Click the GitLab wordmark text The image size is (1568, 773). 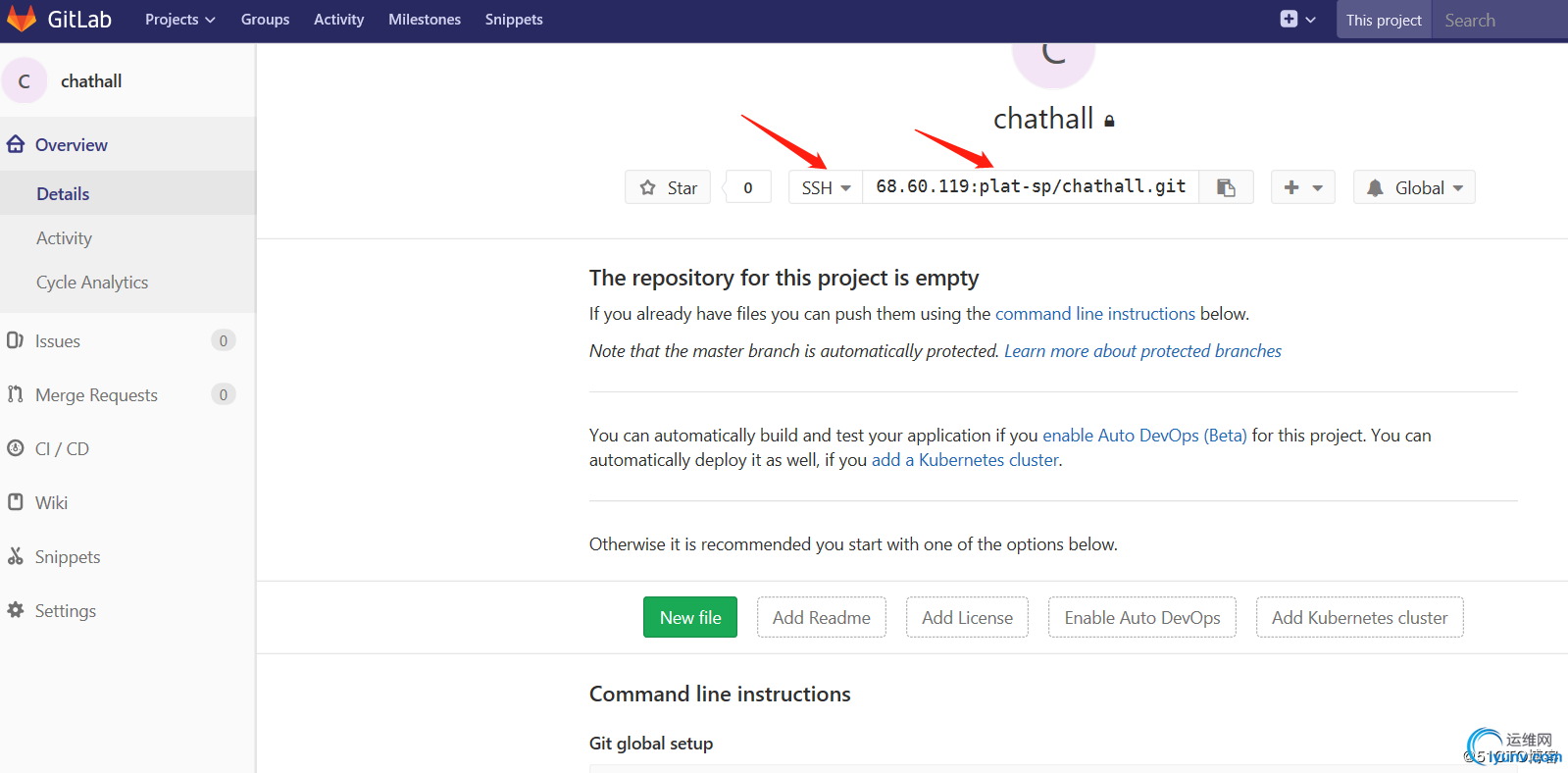coord(79,19)
